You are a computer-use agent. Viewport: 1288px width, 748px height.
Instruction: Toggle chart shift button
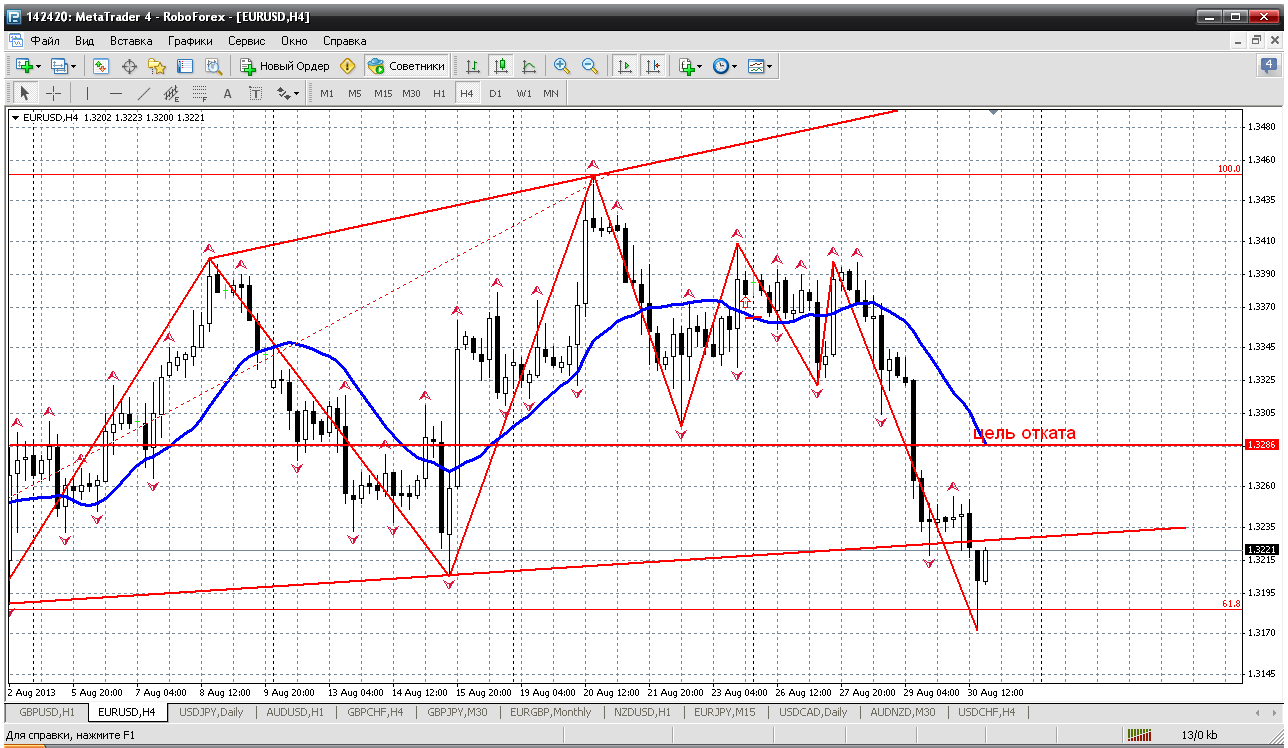653,66
